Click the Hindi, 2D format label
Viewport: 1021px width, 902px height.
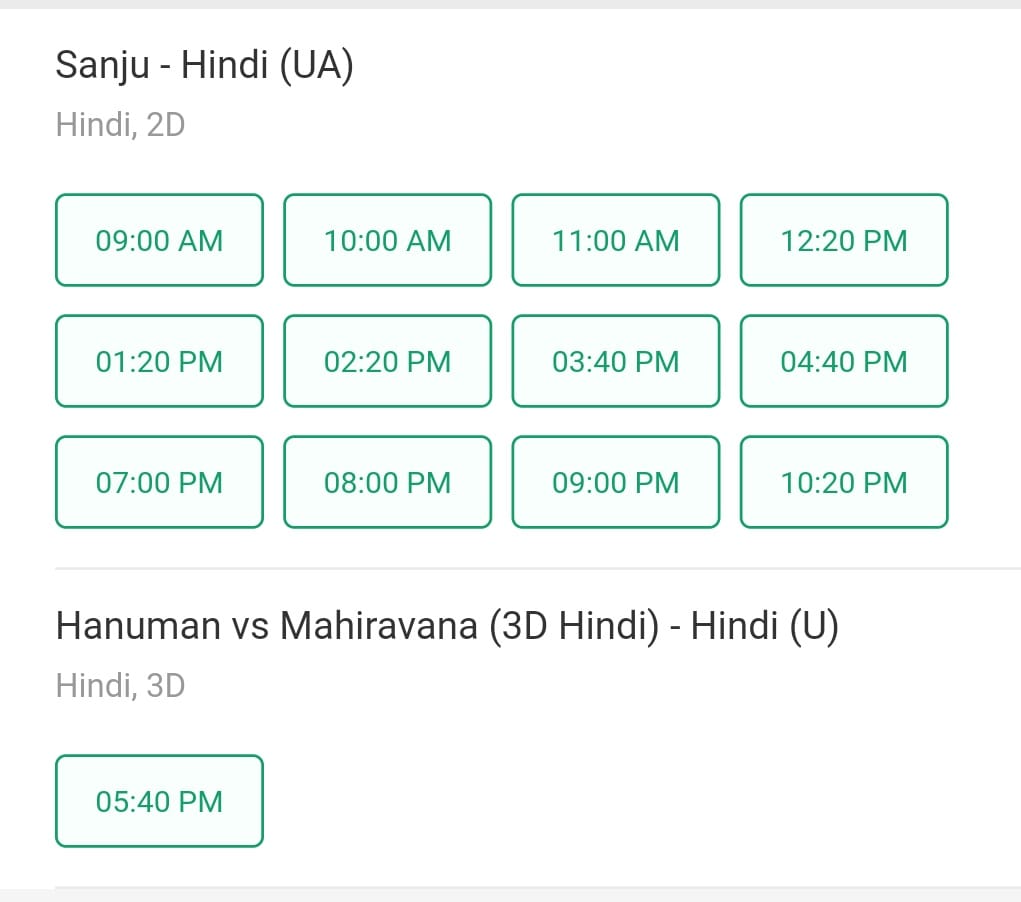(x=120, y=125)
